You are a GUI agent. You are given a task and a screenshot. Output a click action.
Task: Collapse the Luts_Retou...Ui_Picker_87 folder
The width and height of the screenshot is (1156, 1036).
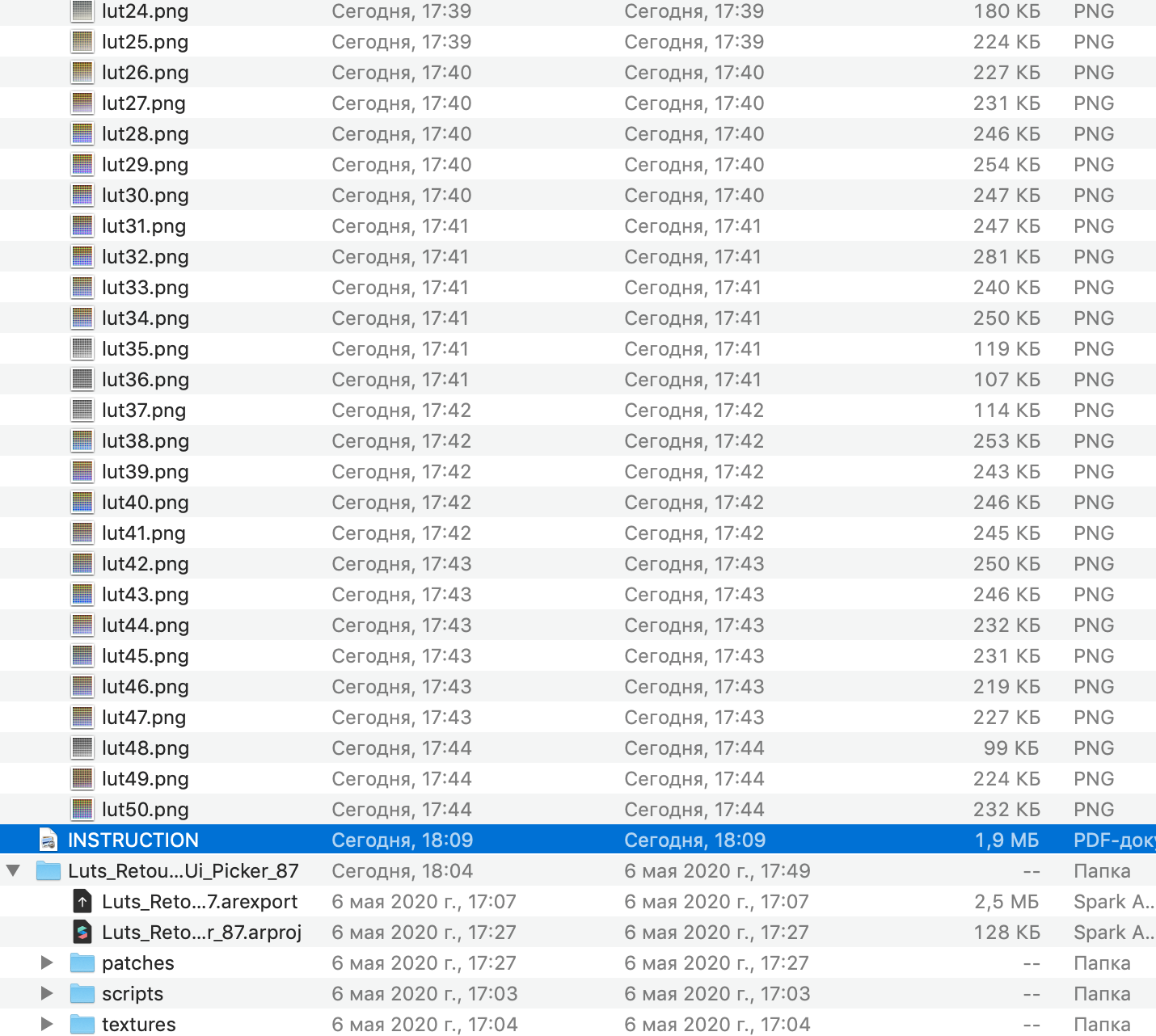pyautogui.click(x=13, y=871)
